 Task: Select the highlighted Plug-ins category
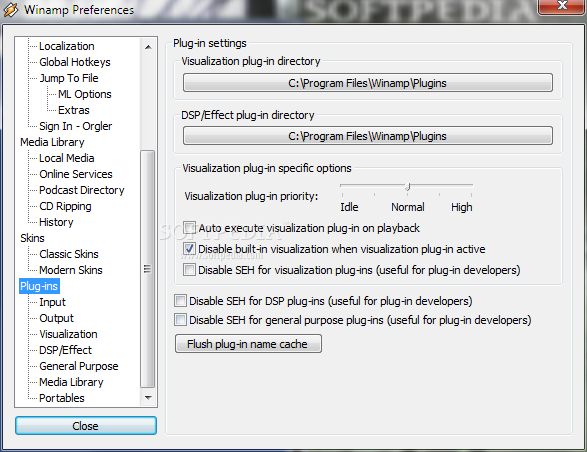click(39, 286)
